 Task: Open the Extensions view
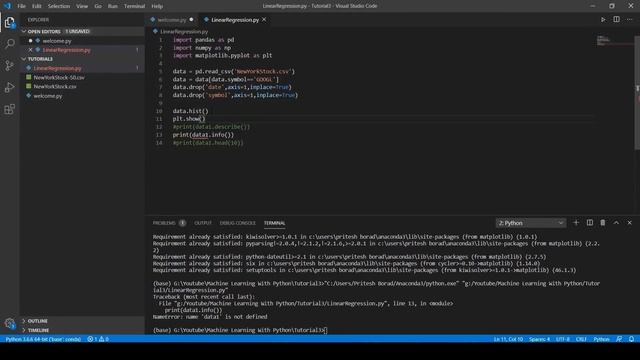point(9,109)
